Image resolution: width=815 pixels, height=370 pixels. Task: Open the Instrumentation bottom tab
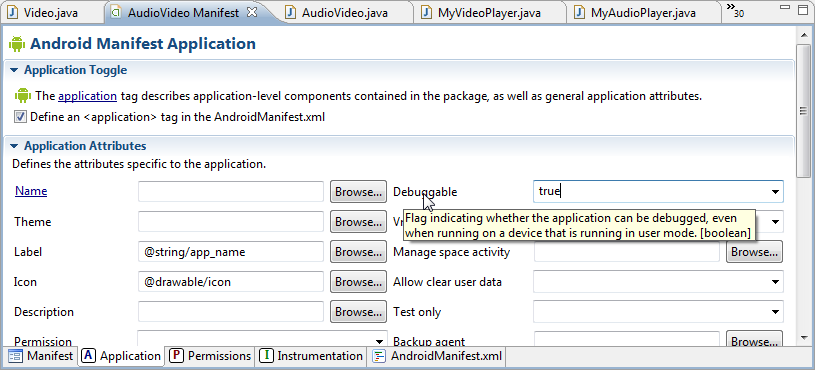(x=311, y=356)
